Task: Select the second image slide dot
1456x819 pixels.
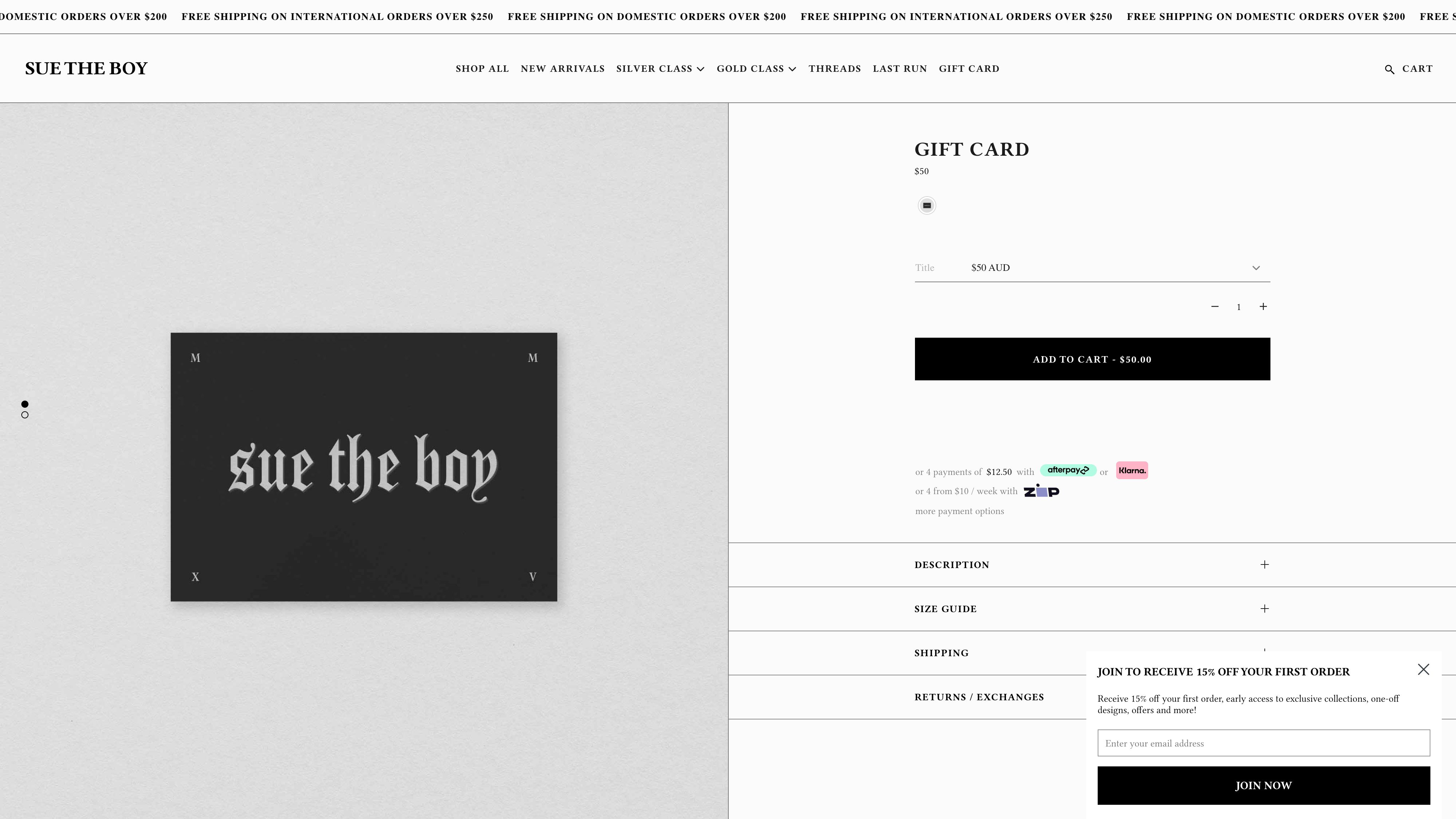Action: click(25, 415)
